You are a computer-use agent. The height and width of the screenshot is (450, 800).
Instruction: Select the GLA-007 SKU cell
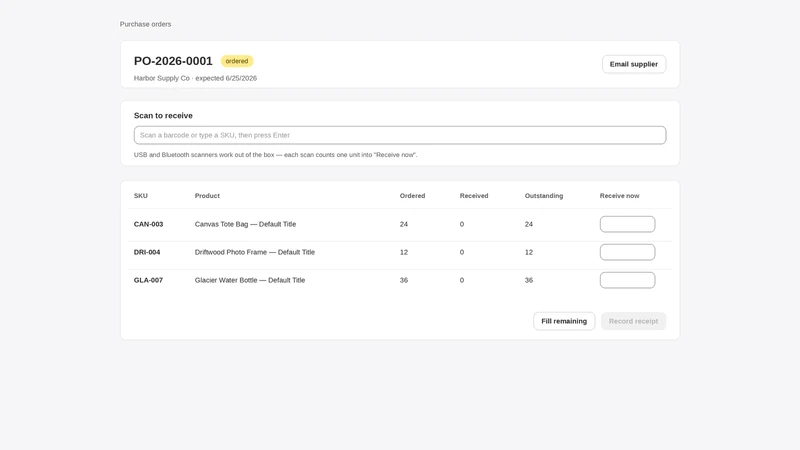point(148,280)
